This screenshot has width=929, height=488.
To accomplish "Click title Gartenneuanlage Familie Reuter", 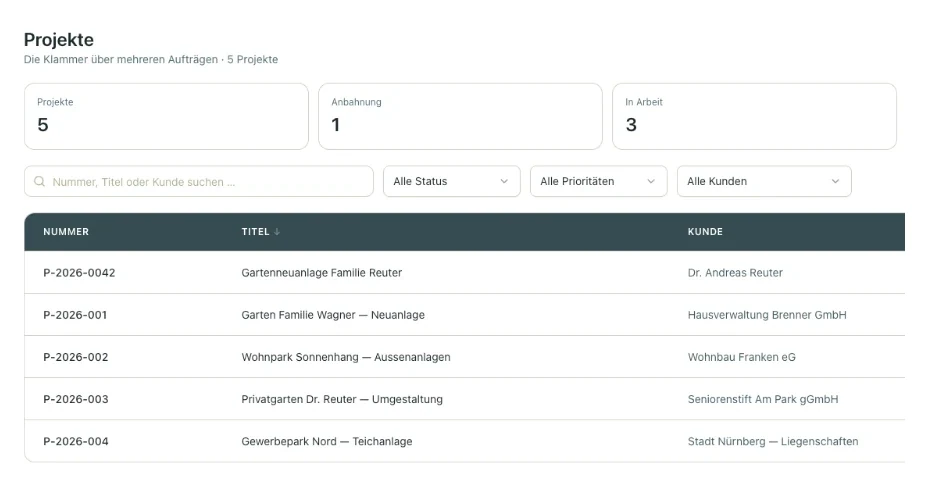I will [x=322, y=273].
